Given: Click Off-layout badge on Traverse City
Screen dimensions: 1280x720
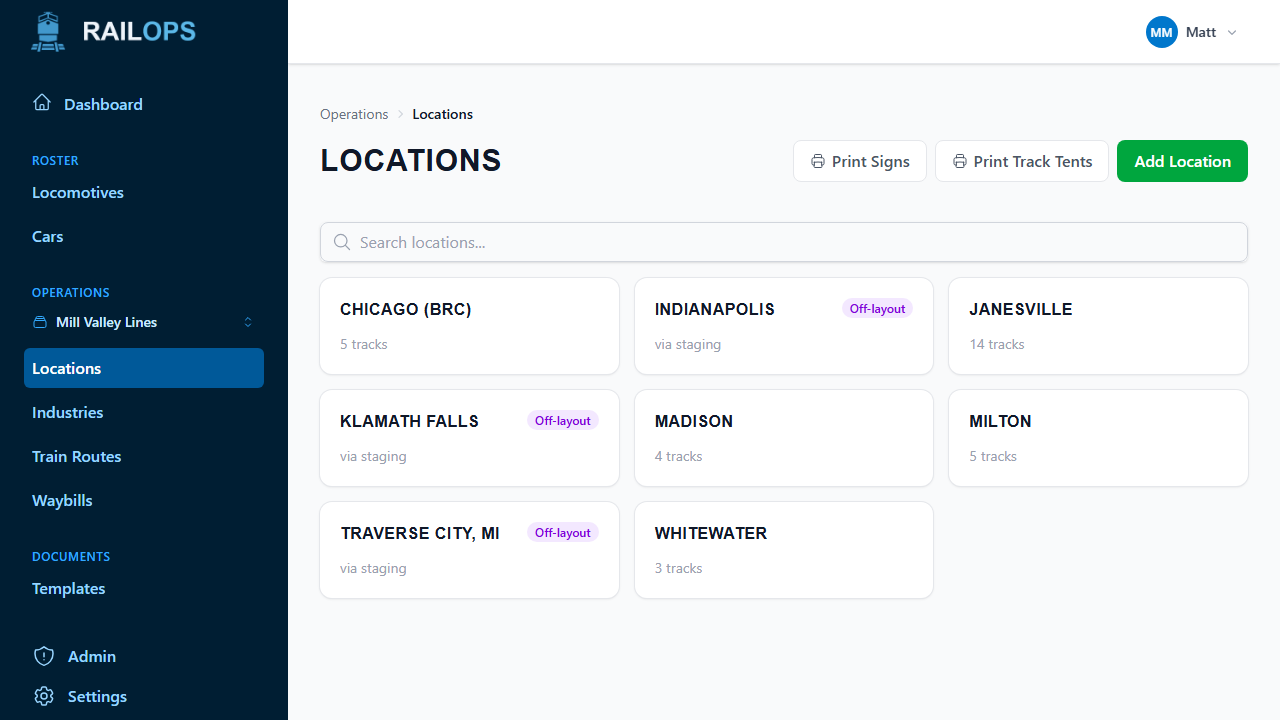Looking at the screenshot, I should click(x=563, y=533).
